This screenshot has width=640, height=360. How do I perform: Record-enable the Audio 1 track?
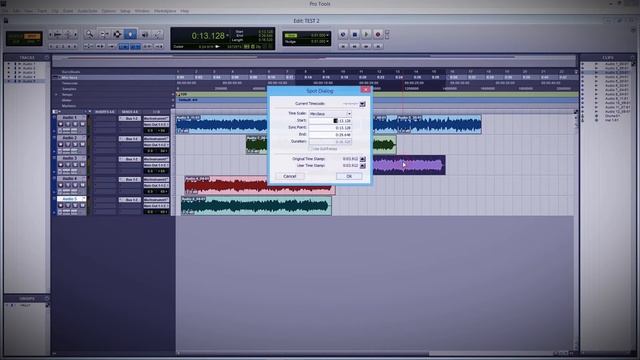coord(61,124)
